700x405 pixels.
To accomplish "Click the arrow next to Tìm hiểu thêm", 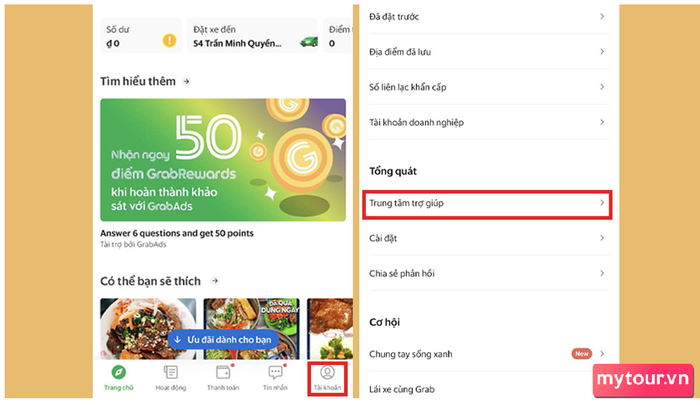I will [186, 81].
